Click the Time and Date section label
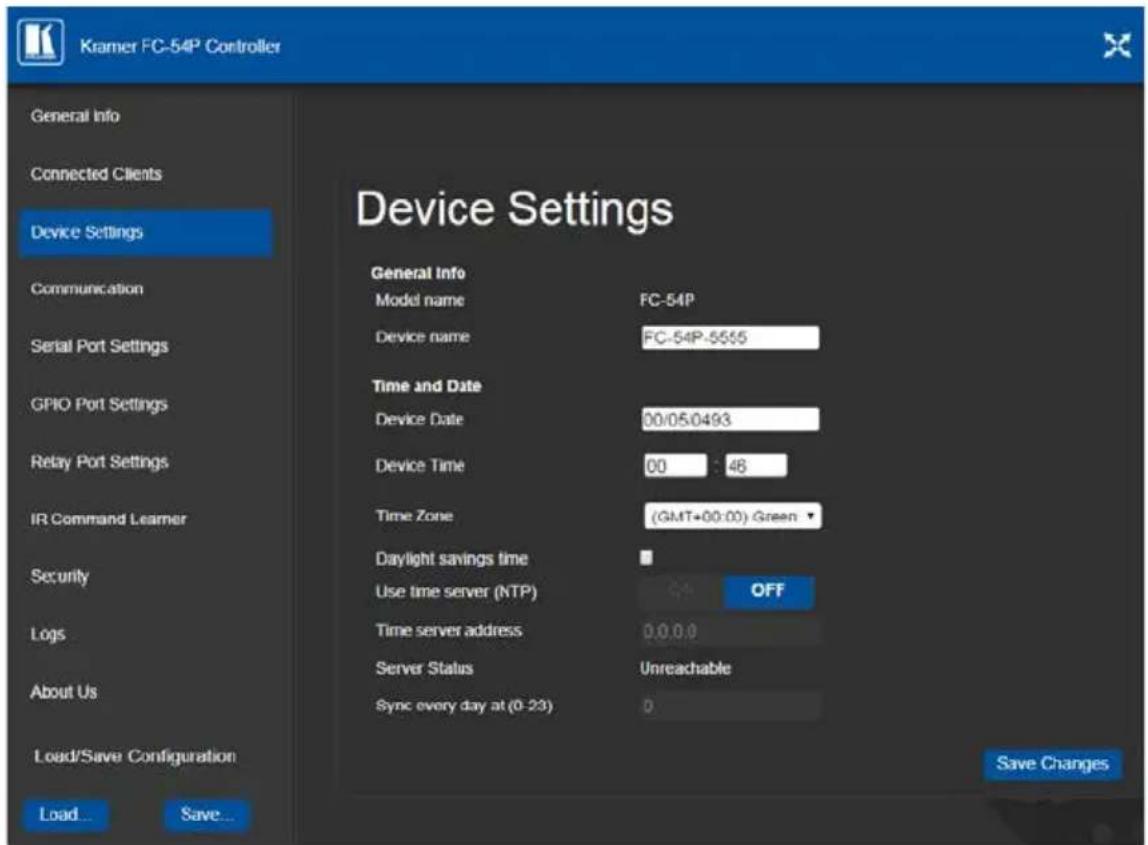The image size is (1148, 845). tap(426, 386)
